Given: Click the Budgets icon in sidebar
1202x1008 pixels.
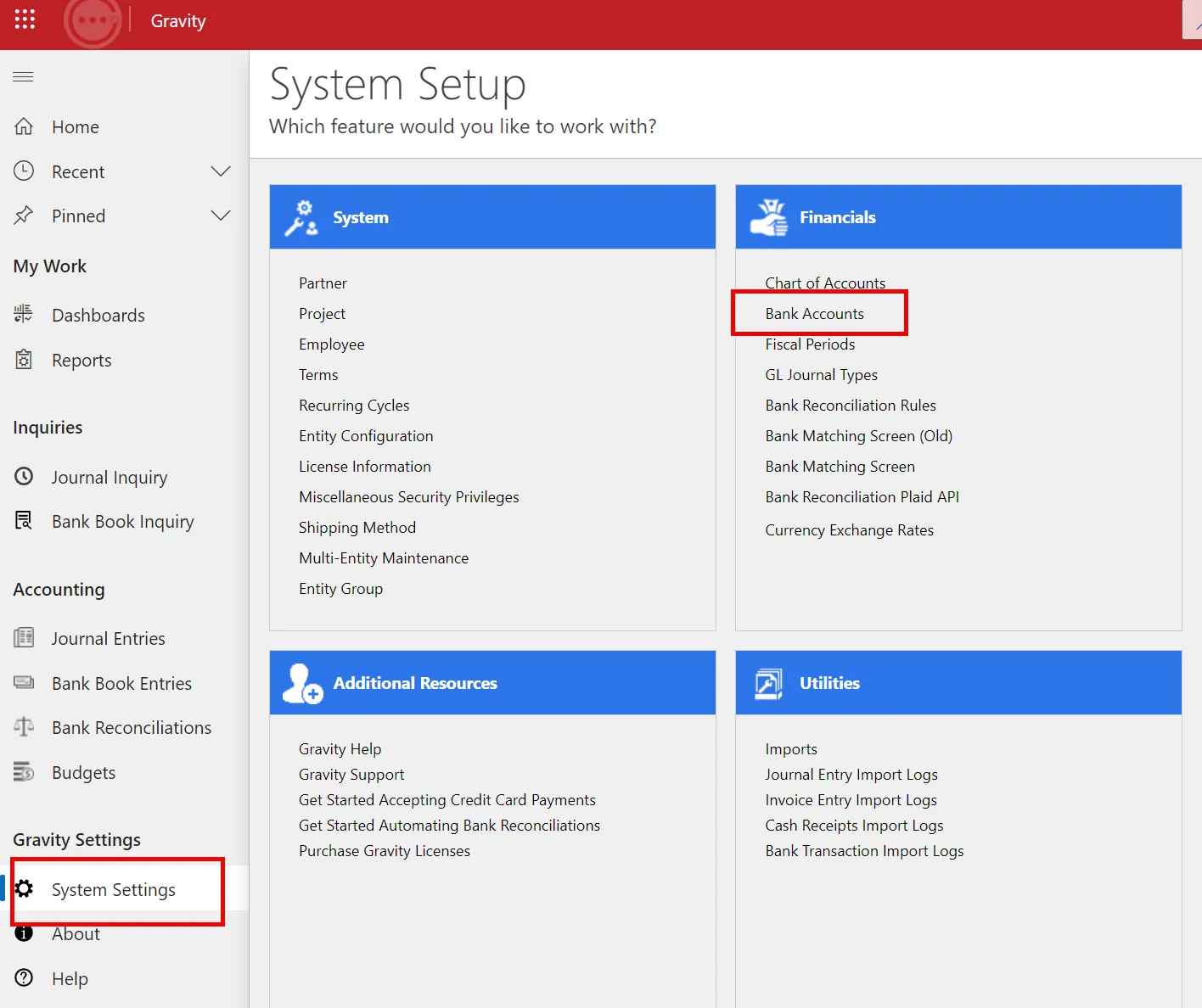Looking at the screenshot, I should (24, 772).
